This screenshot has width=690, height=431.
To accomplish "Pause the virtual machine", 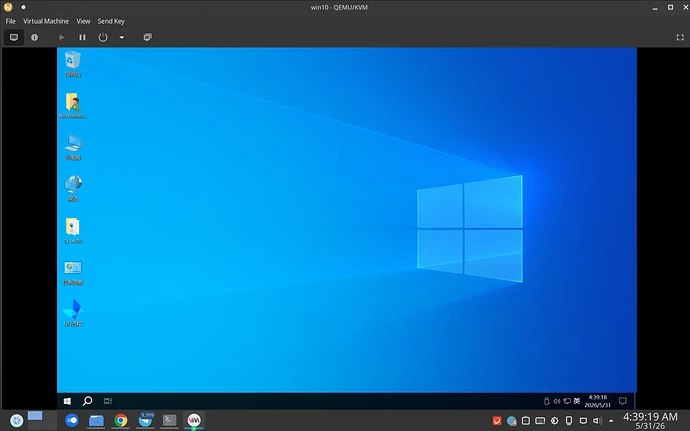I will pos(82,37).
